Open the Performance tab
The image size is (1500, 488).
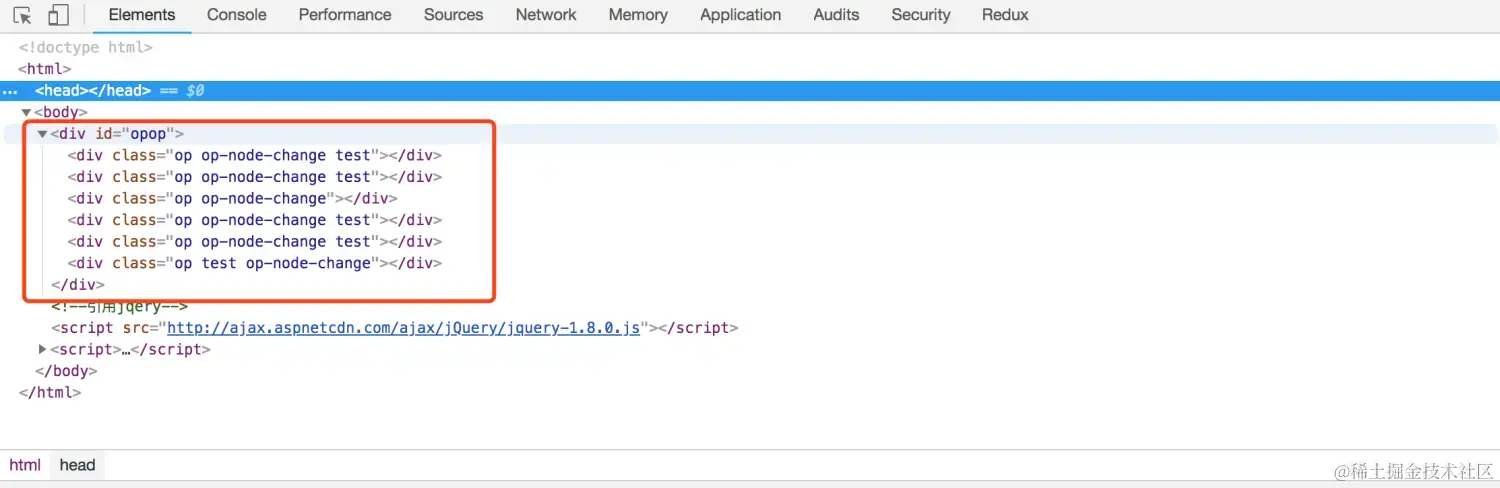[345, 15]
